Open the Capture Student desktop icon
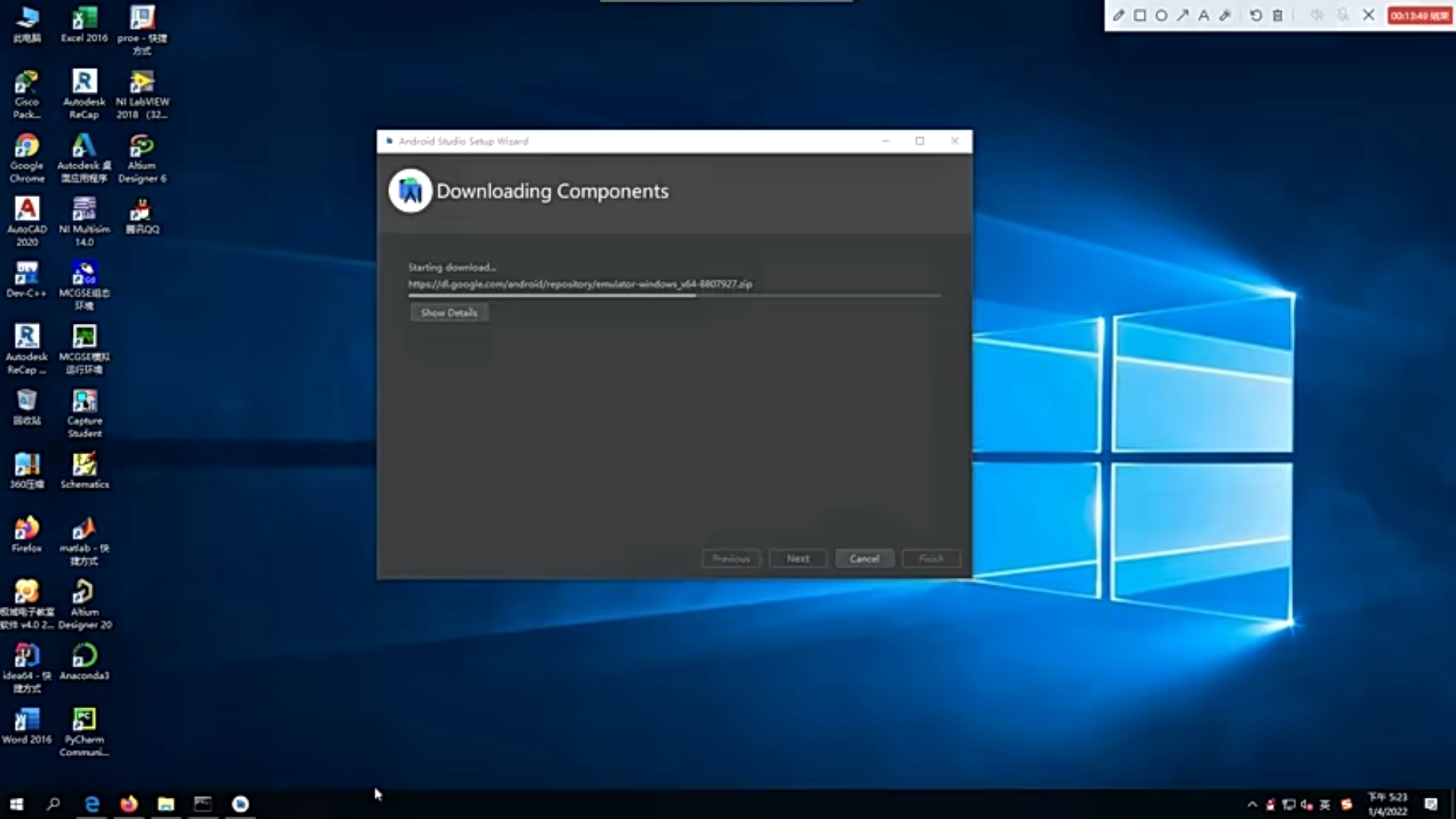Viewport: 1456px width, 819px height. [x=84, y=413]
